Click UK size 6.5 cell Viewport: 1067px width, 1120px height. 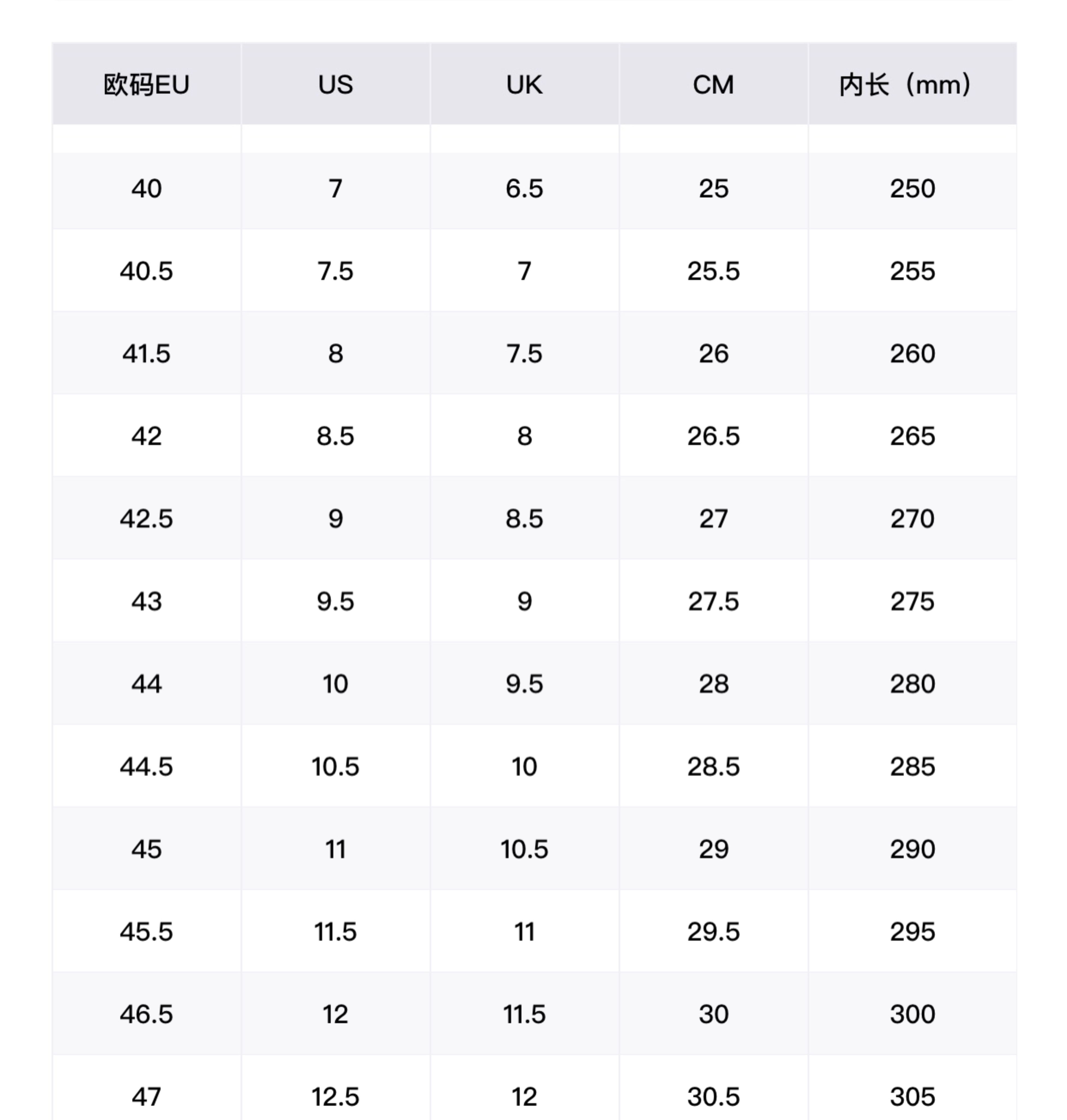(524, 189)
